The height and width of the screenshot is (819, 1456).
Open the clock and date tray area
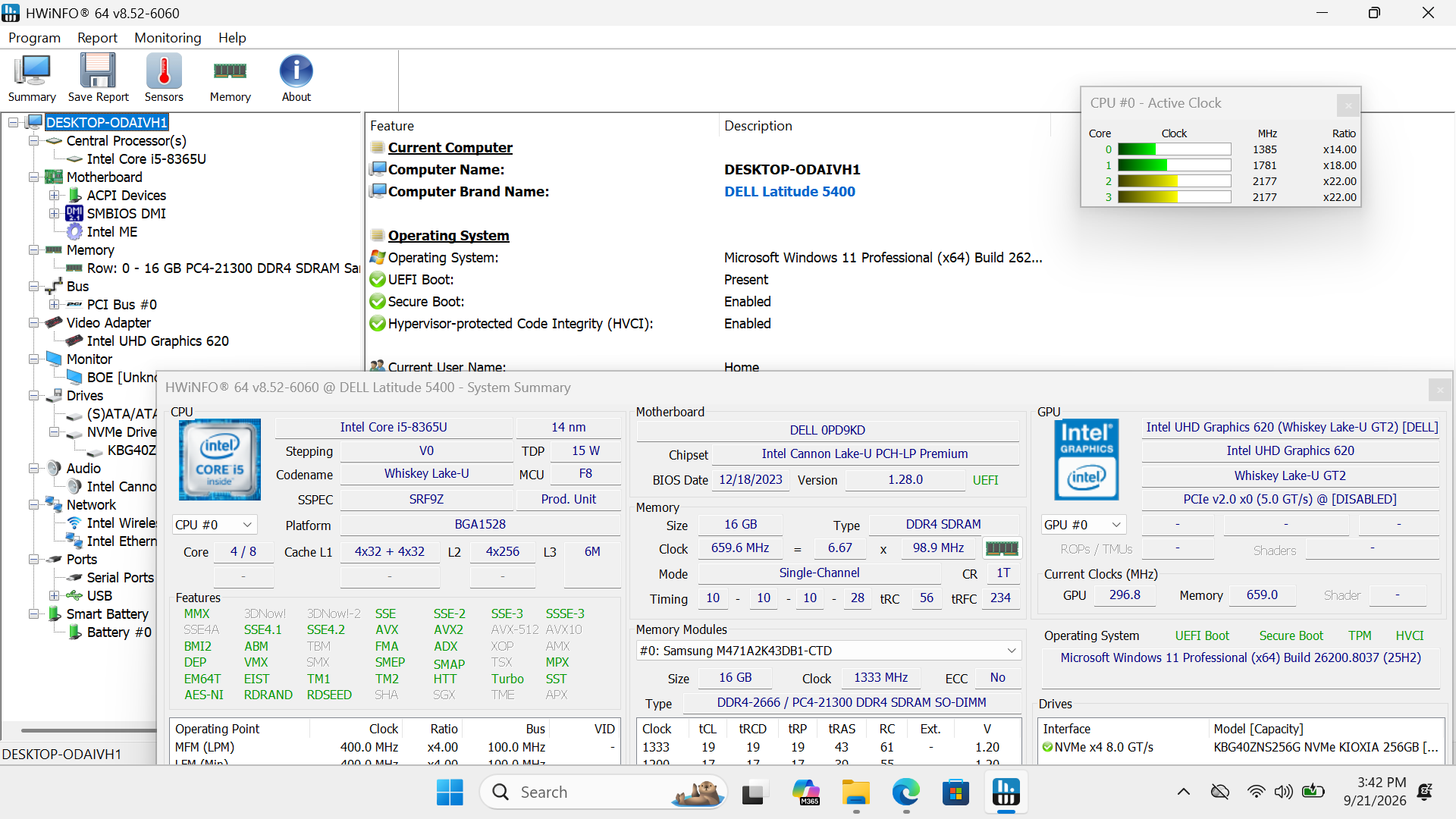(x=1374, y=792)
